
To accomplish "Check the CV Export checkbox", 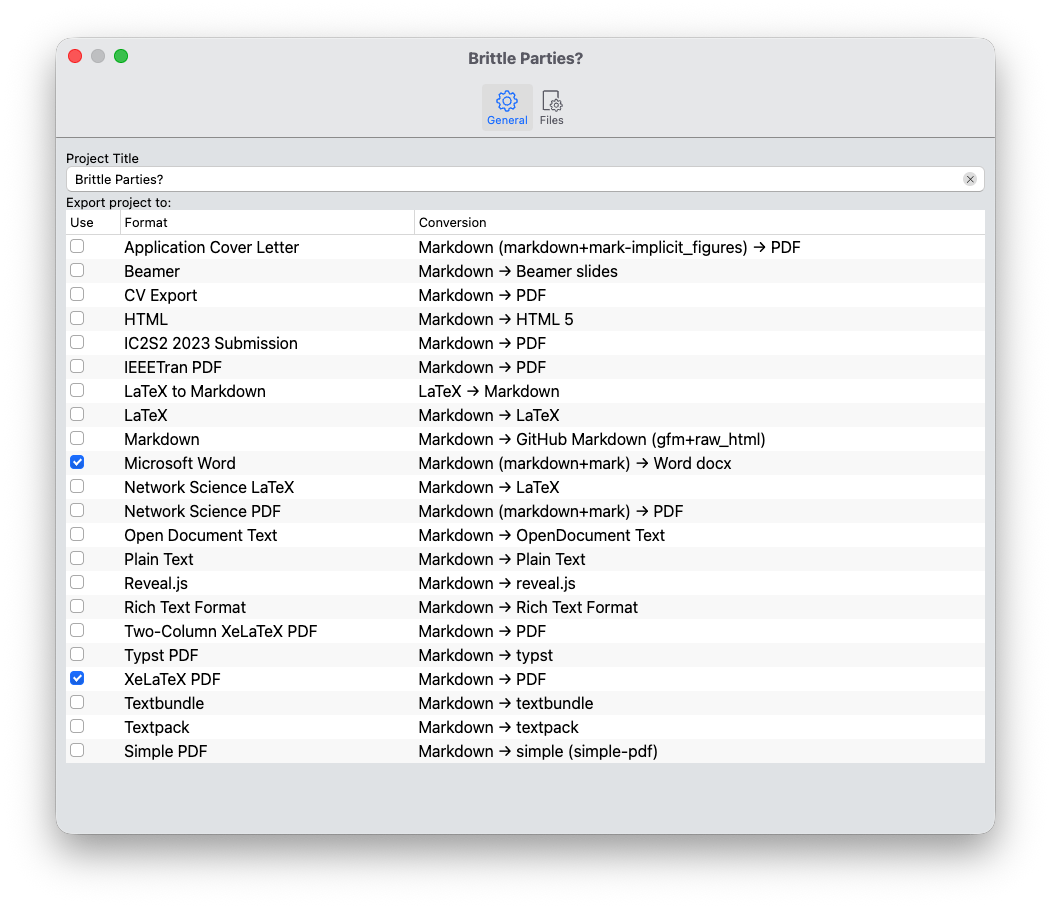I will (x=77, y=294).
